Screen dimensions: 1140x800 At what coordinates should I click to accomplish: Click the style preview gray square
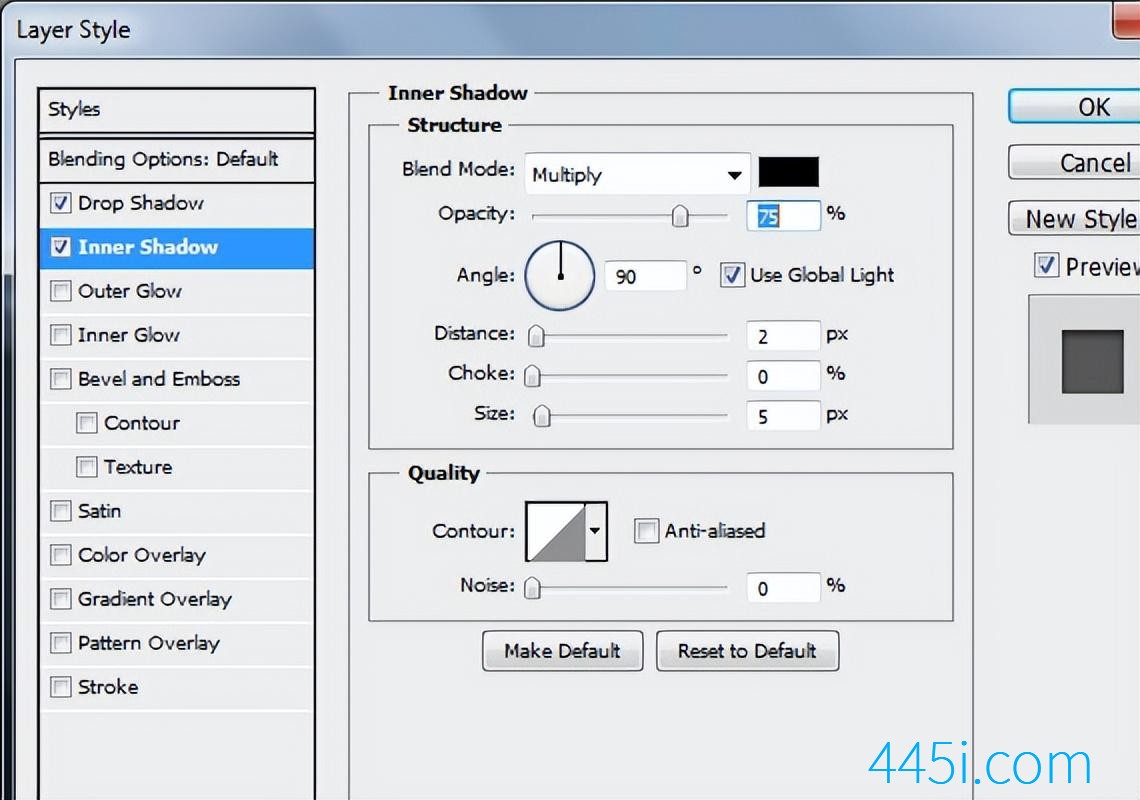pos(1092,361)
